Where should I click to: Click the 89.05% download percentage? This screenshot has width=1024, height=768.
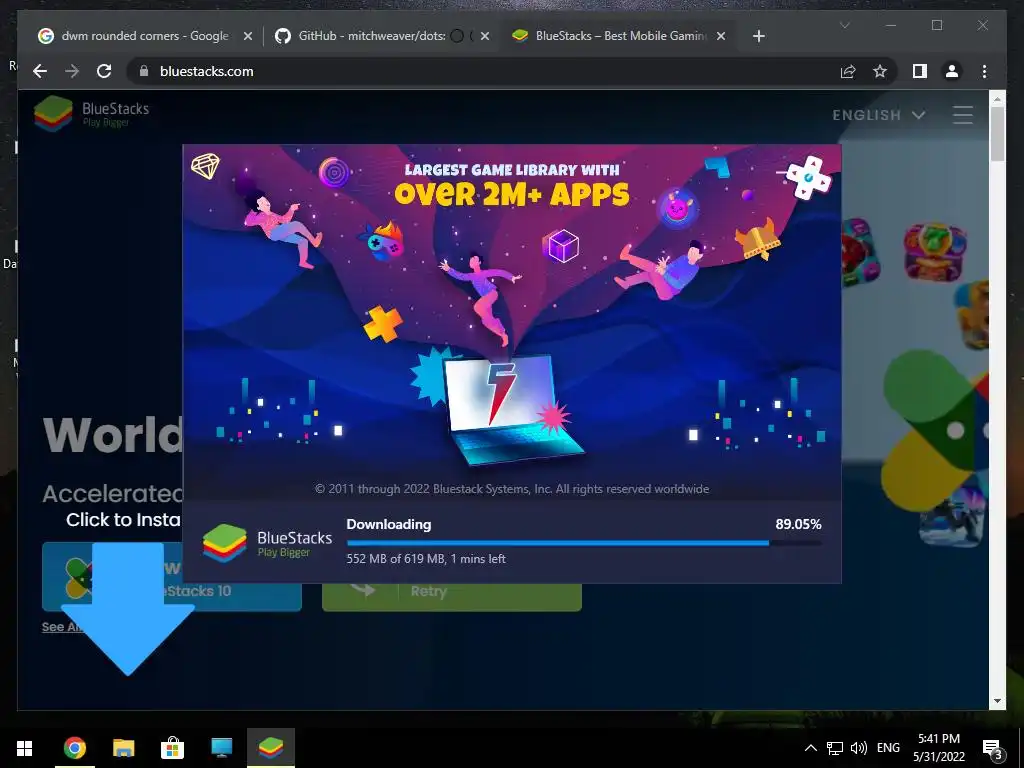[x=798, y=524]
